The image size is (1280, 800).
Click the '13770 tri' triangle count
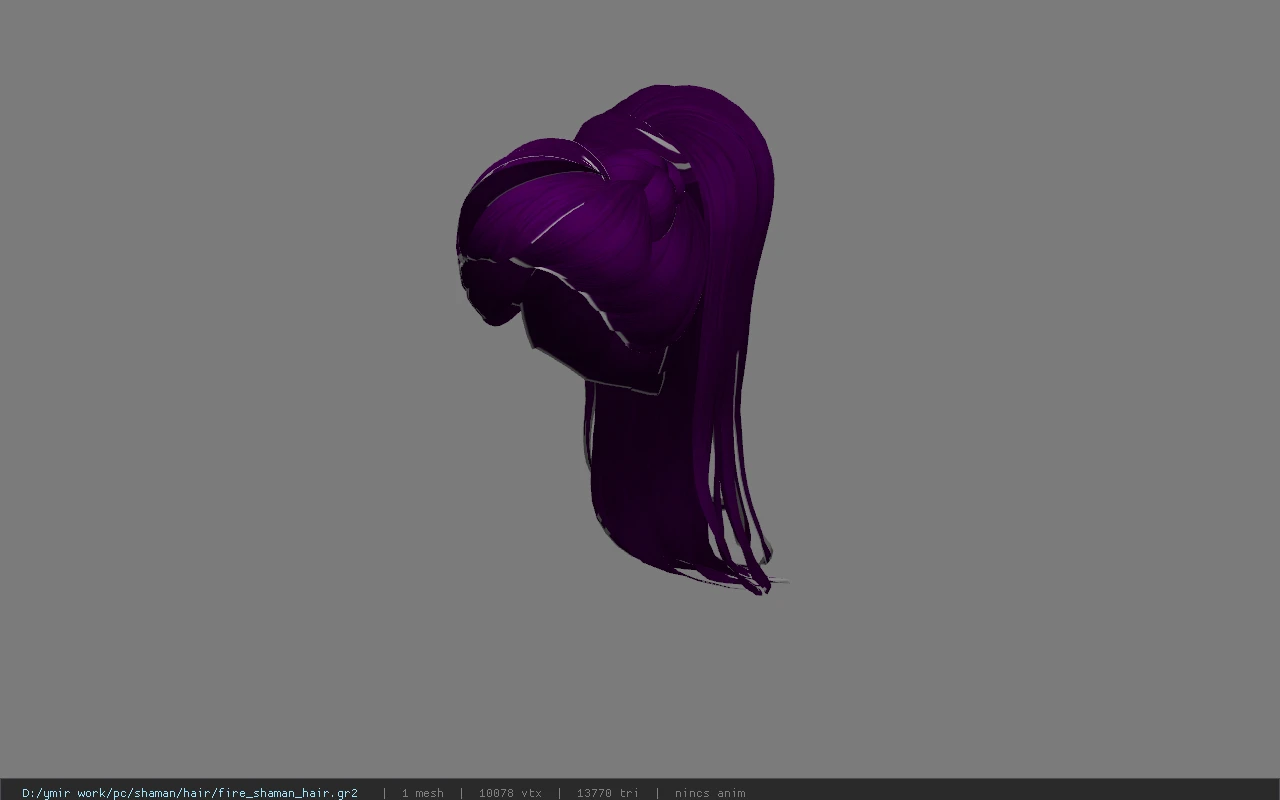pos(607,793)
